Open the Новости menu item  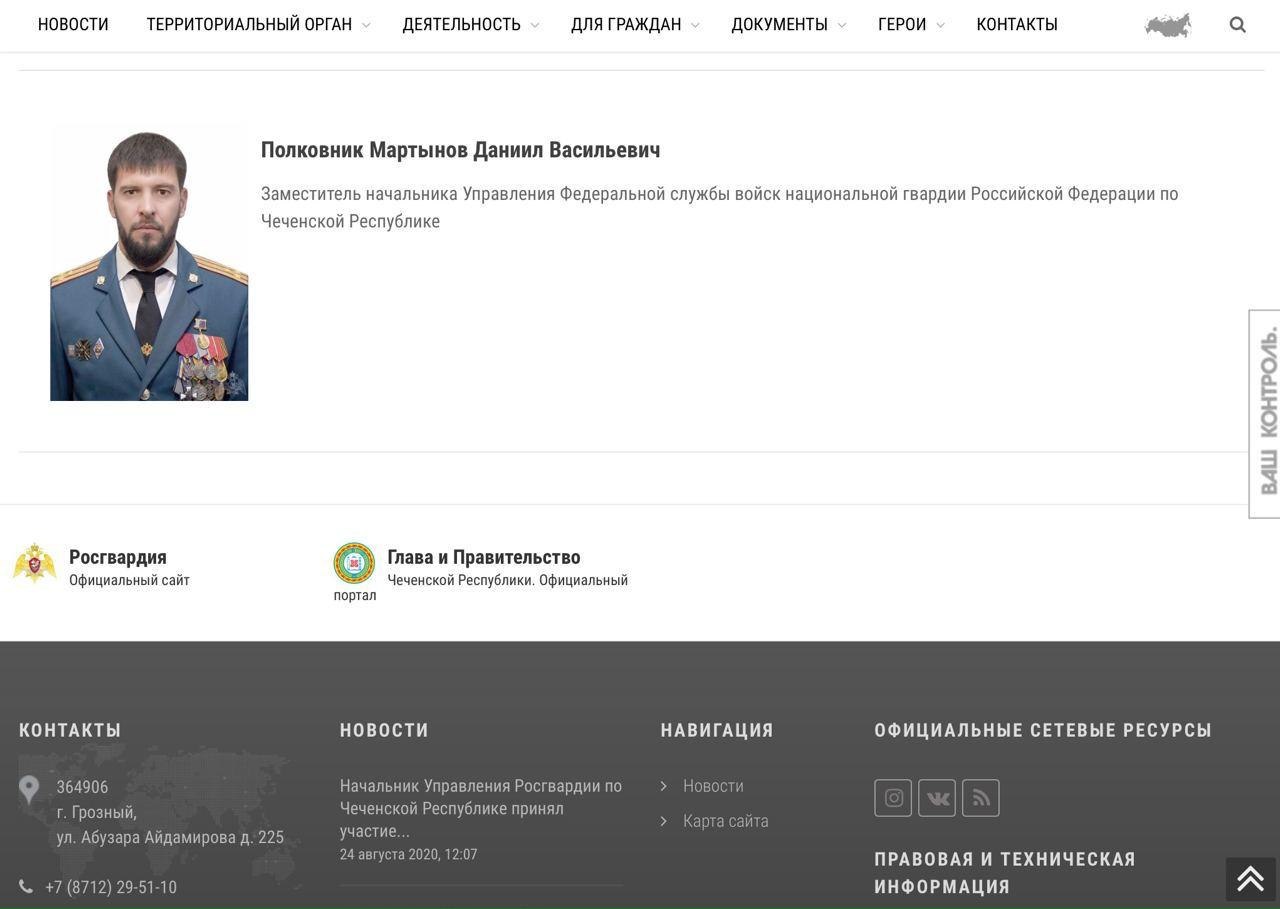point(73,24)
